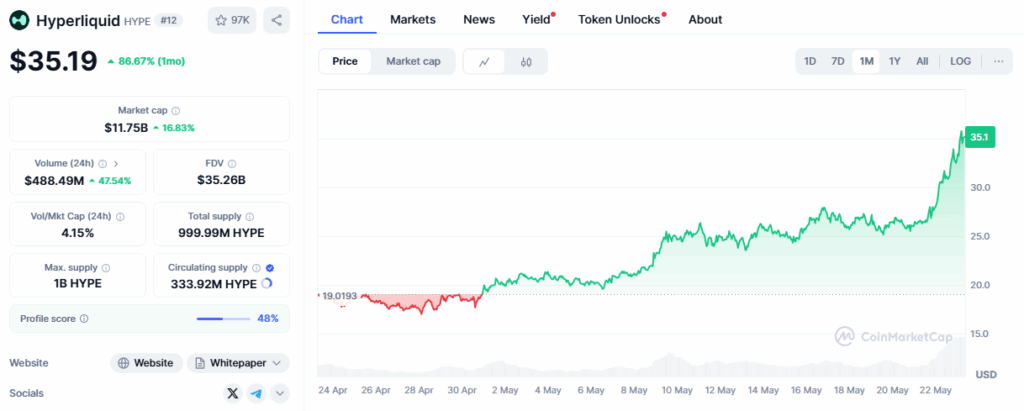
Task: Click Total supply info icon
Action: click(x=249, y=216)
